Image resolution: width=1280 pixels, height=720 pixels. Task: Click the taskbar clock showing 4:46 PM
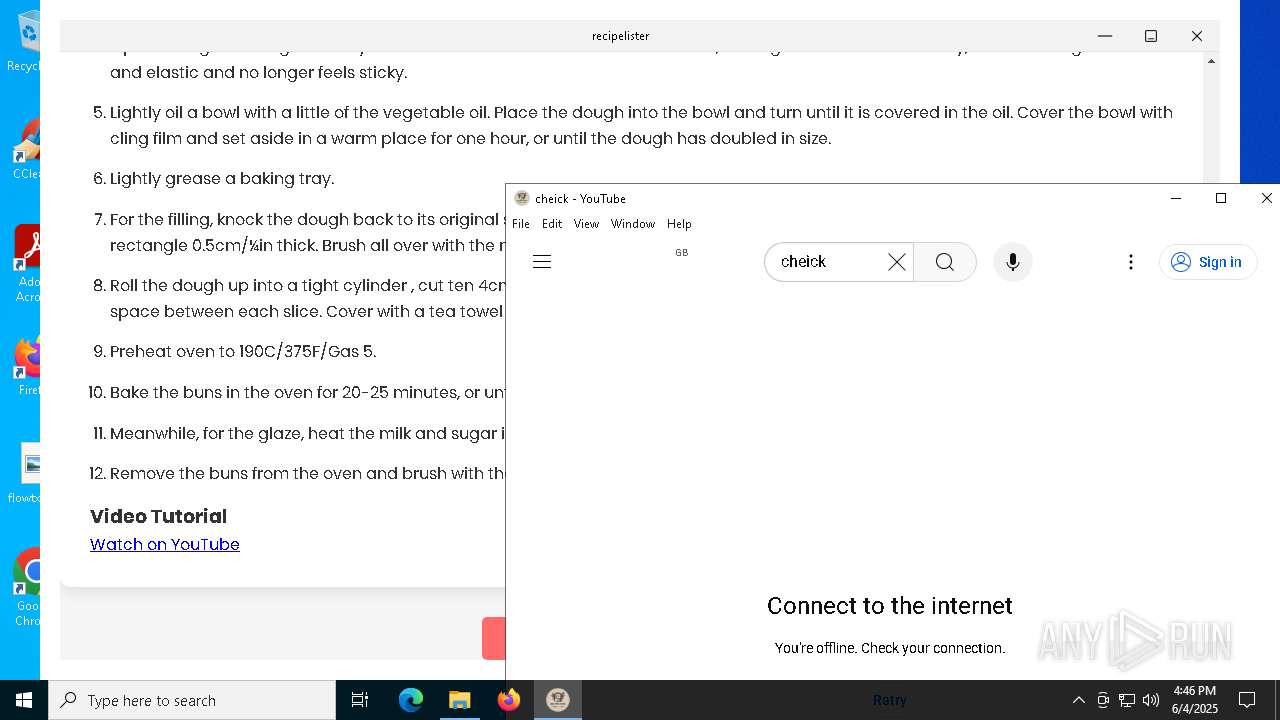(x=1195, y=700)
